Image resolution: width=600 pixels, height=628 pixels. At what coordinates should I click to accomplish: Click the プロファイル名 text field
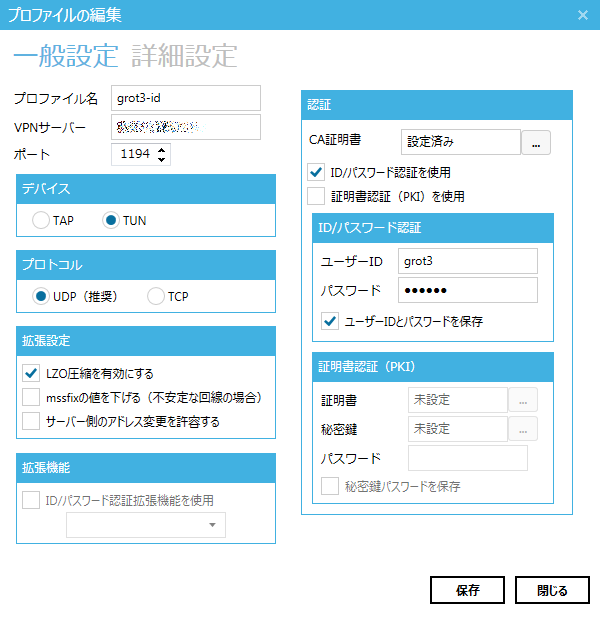click(185, 98)
